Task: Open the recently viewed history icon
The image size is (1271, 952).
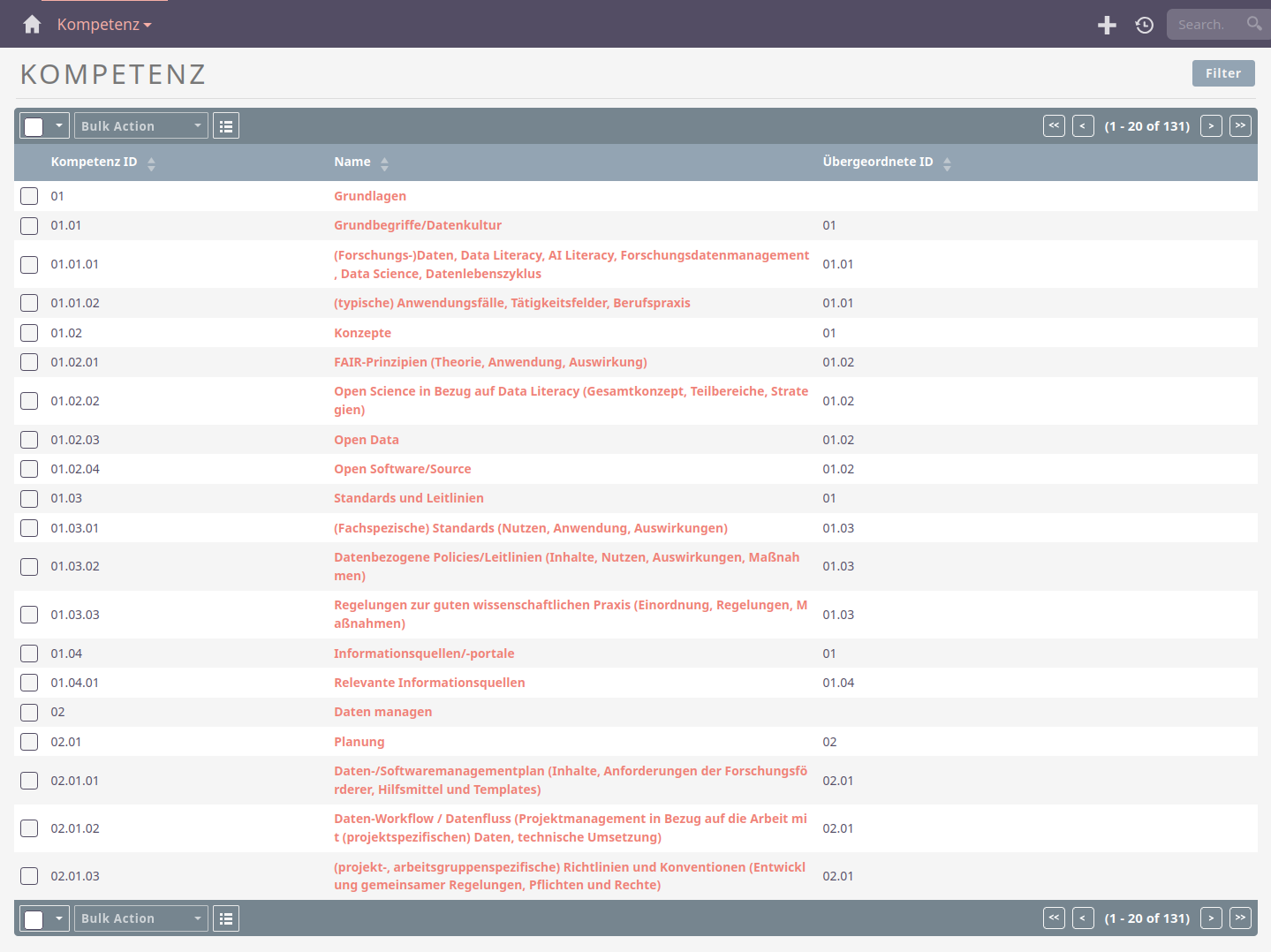Action: [1145, 25]
